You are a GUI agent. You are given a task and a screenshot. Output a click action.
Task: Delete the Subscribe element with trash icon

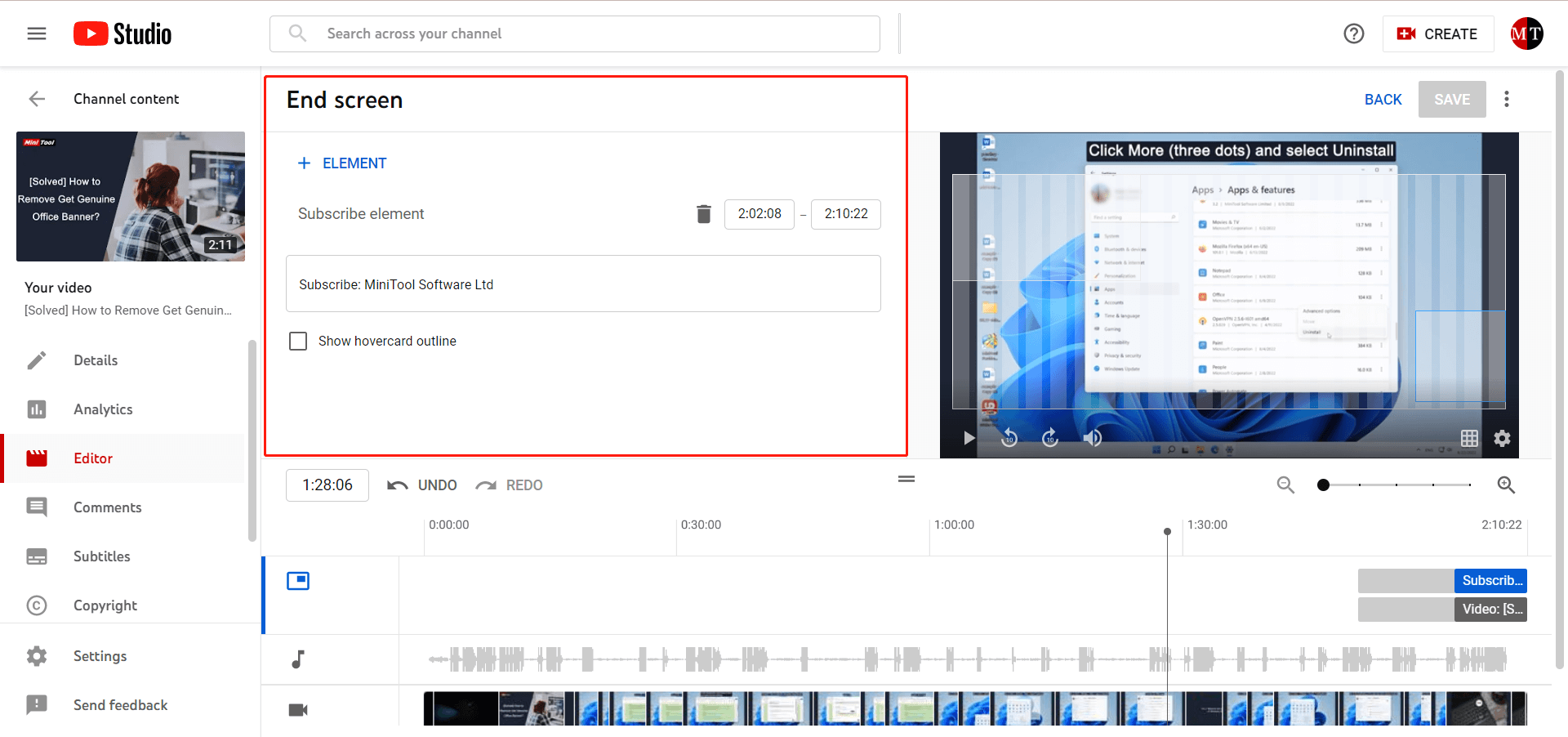[x=703, y=214]
